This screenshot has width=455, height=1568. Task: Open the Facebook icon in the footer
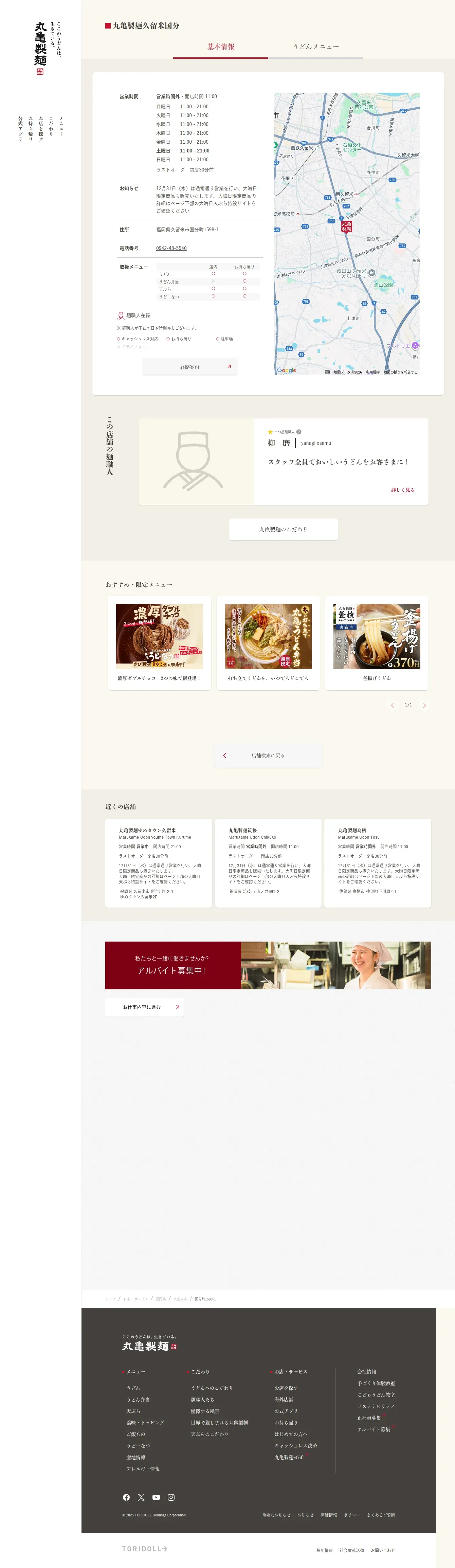pos(126,1497)
